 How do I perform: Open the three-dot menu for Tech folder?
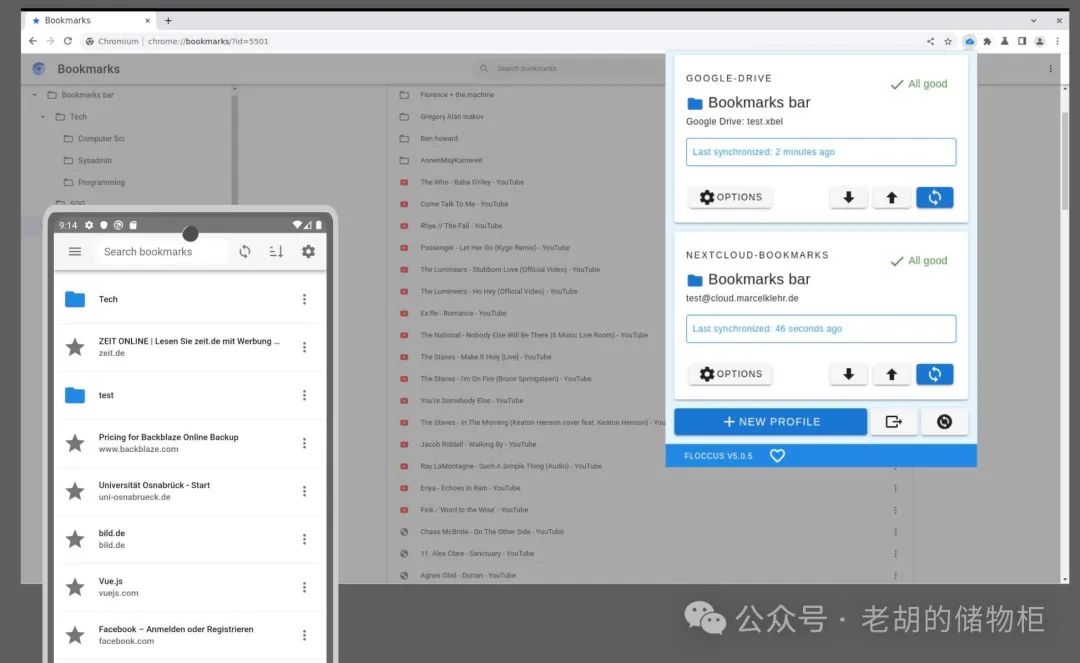click(x=304, y=299)
